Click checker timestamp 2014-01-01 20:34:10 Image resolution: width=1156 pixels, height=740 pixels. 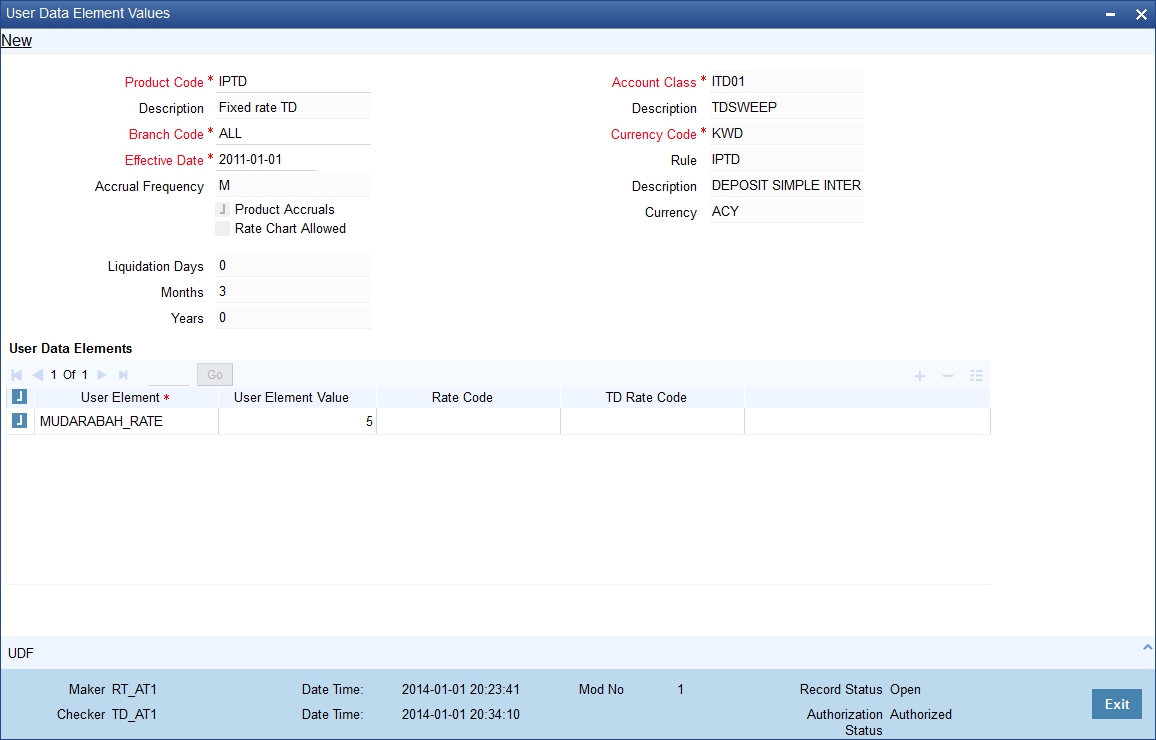tap(461, 714)
